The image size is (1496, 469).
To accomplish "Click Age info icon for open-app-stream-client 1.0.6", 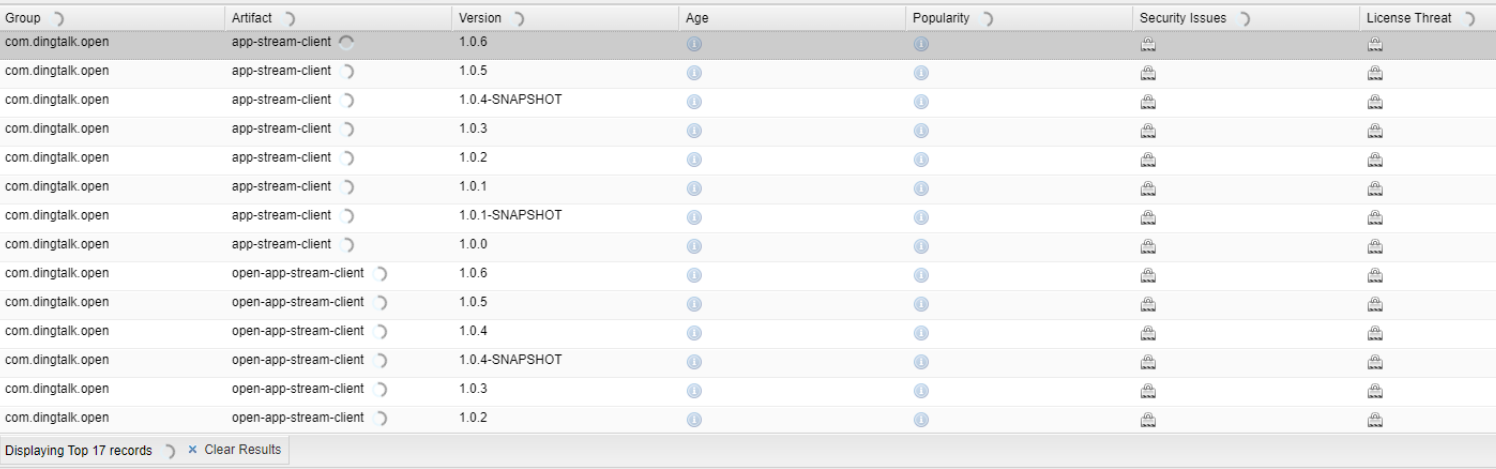I will [x=694, y=276].
